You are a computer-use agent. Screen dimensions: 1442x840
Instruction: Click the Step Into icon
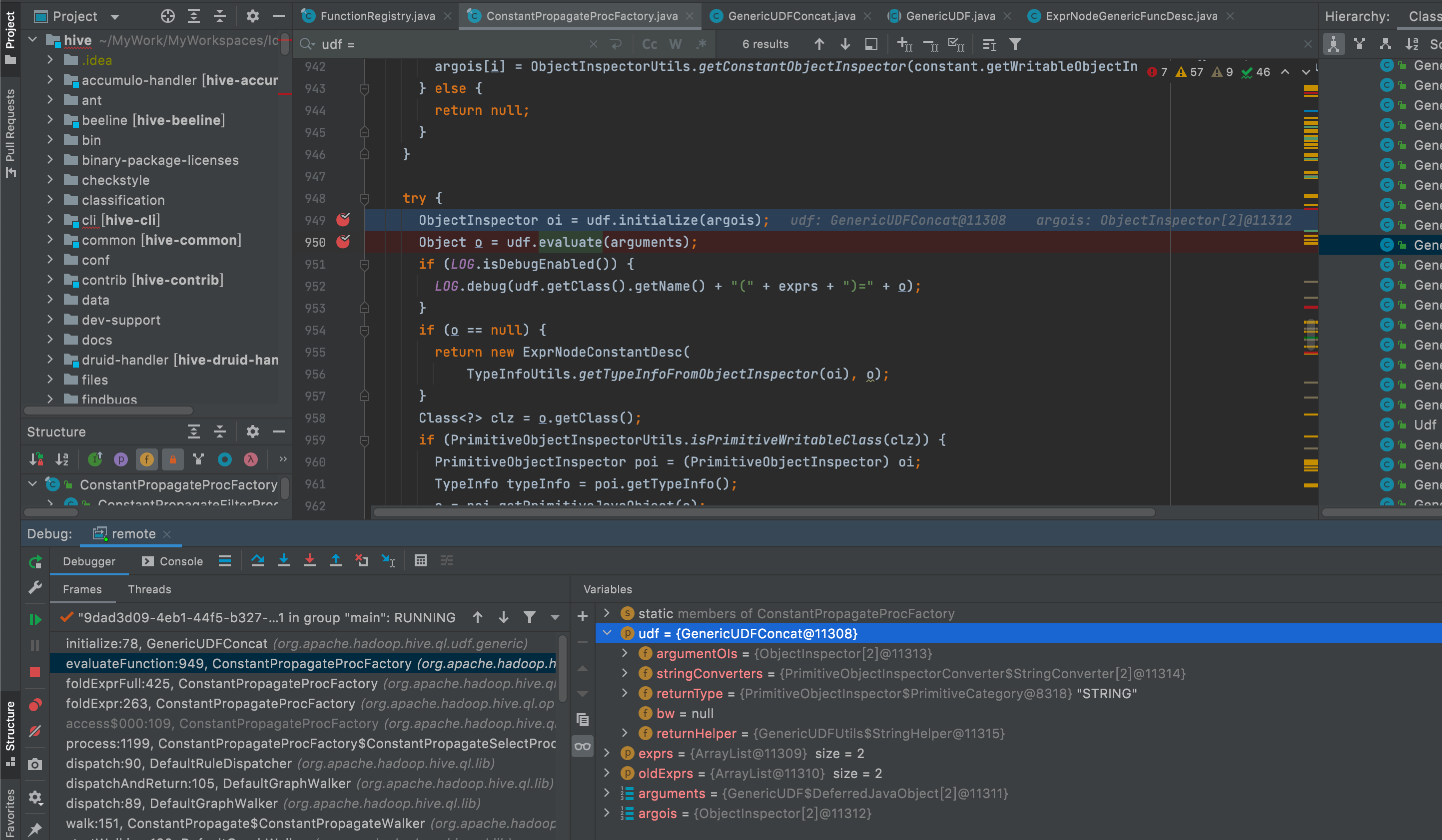point(283,560)
